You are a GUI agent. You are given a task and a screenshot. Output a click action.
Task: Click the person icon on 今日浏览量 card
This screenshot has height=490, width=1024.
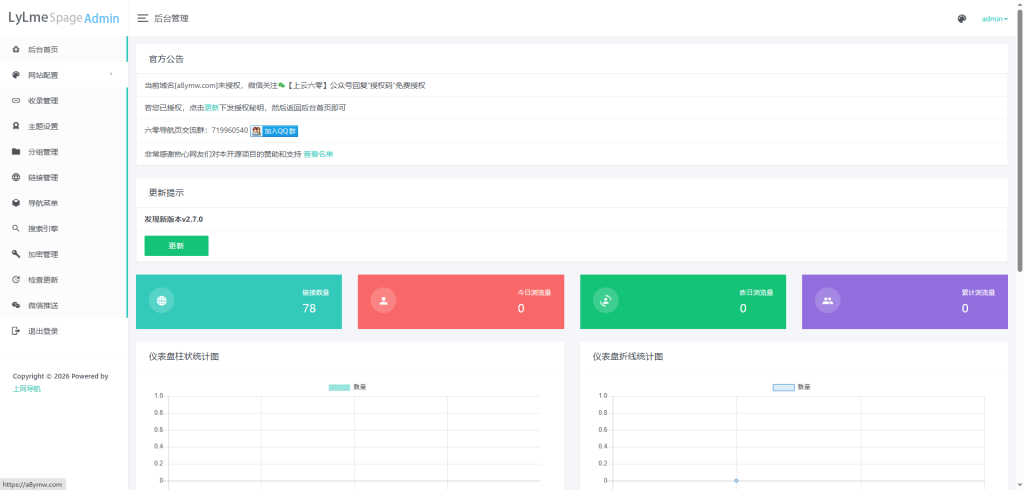[383, 301]
